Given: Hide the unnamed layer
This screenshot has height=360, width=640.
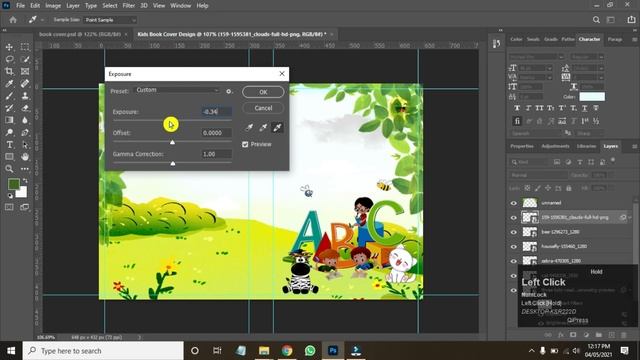Looking at the screenshot, I should pyautogui.click(x=513, y=203).
